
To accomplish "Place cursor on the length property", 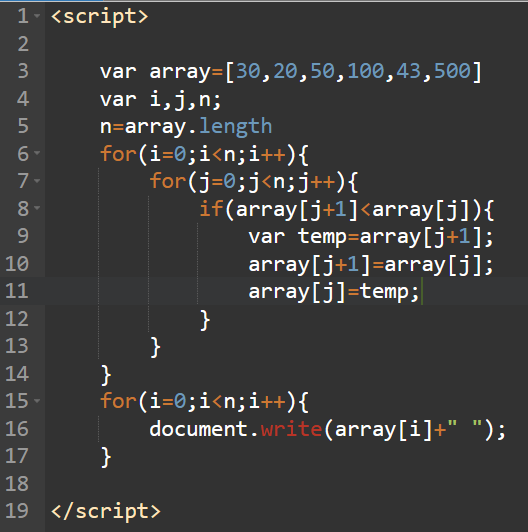I will (x=235, y=126).
